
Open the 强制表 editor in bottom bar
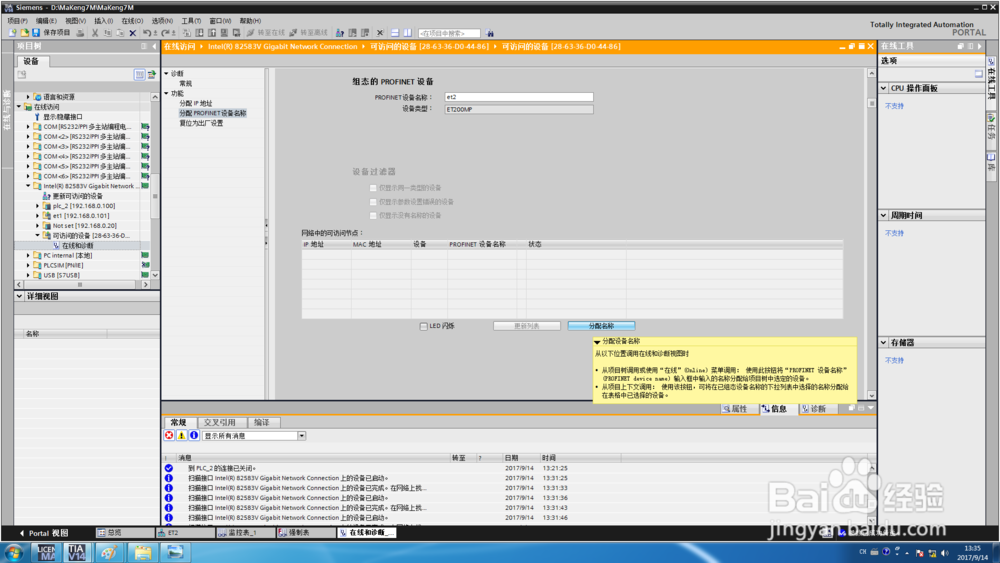305,532
